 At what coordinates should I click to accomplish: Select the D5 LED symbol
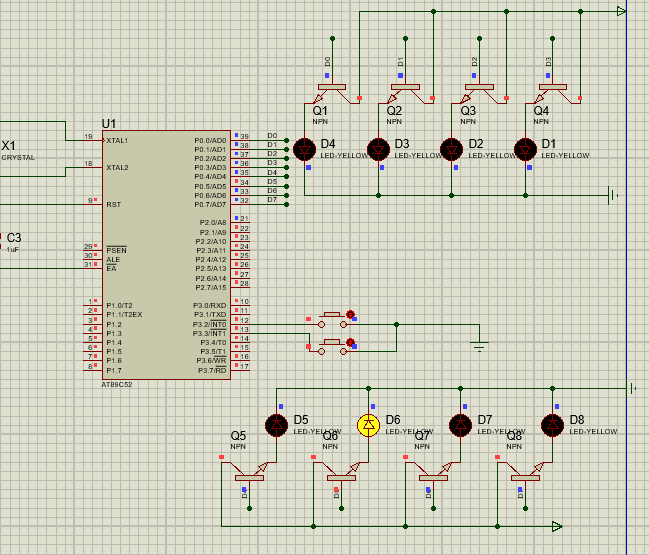(x=276, y=425)
